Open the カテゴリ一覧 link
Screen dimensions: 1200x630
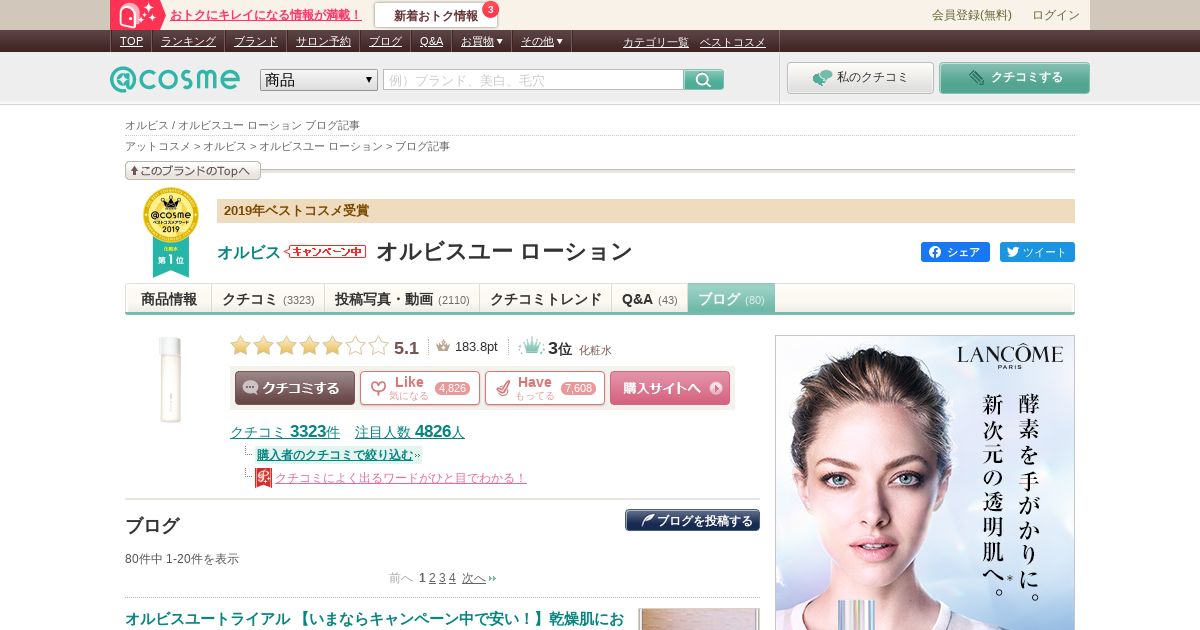tap(655, 42)
